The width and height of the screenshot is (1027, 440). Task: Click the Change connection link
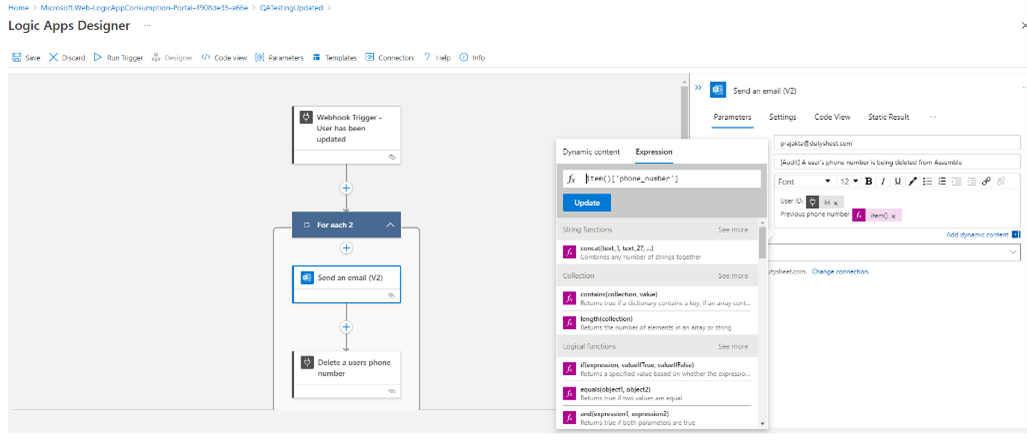tap(840, 271)
